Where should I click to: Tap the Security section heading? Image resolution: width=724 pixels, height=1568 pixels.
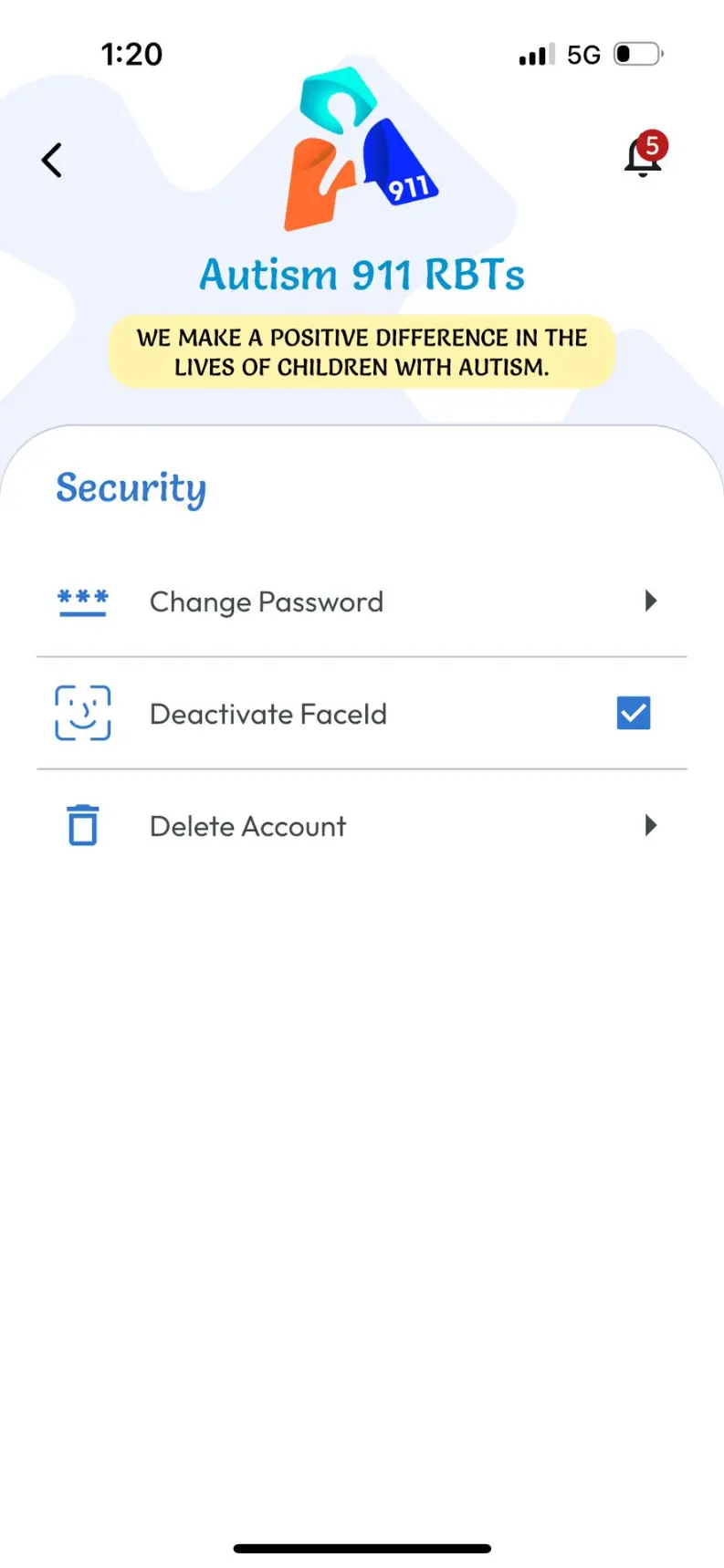pos(131,488)
